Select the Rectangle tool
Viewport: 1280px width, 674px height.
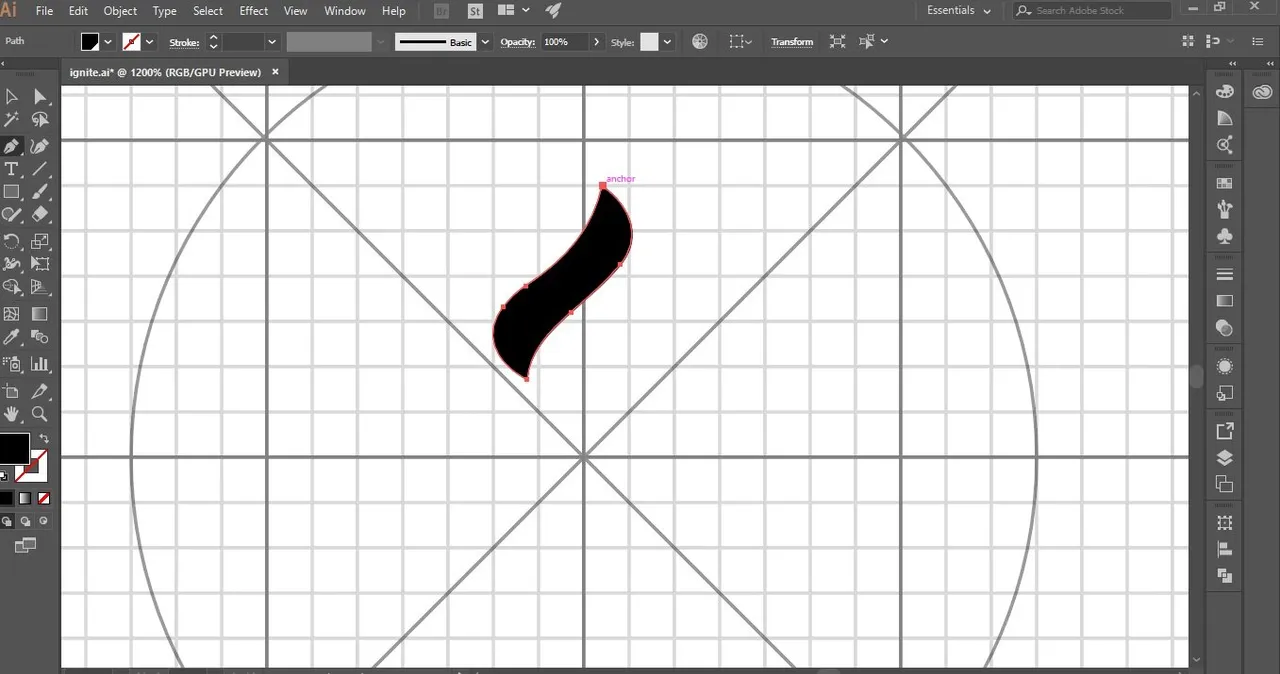12,192
